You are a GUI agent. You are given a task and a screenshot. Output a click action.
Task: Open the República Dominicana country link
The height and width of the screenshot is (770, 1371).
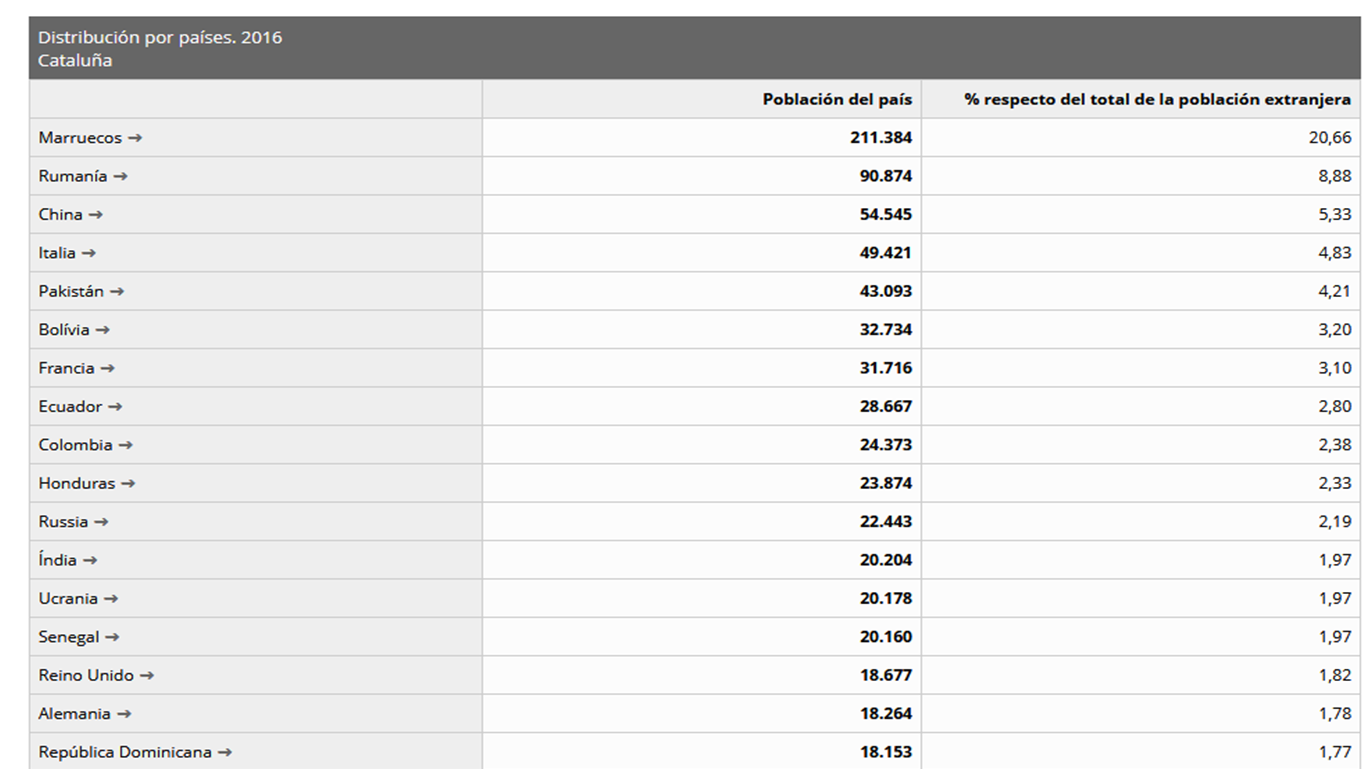click(135, 752)
